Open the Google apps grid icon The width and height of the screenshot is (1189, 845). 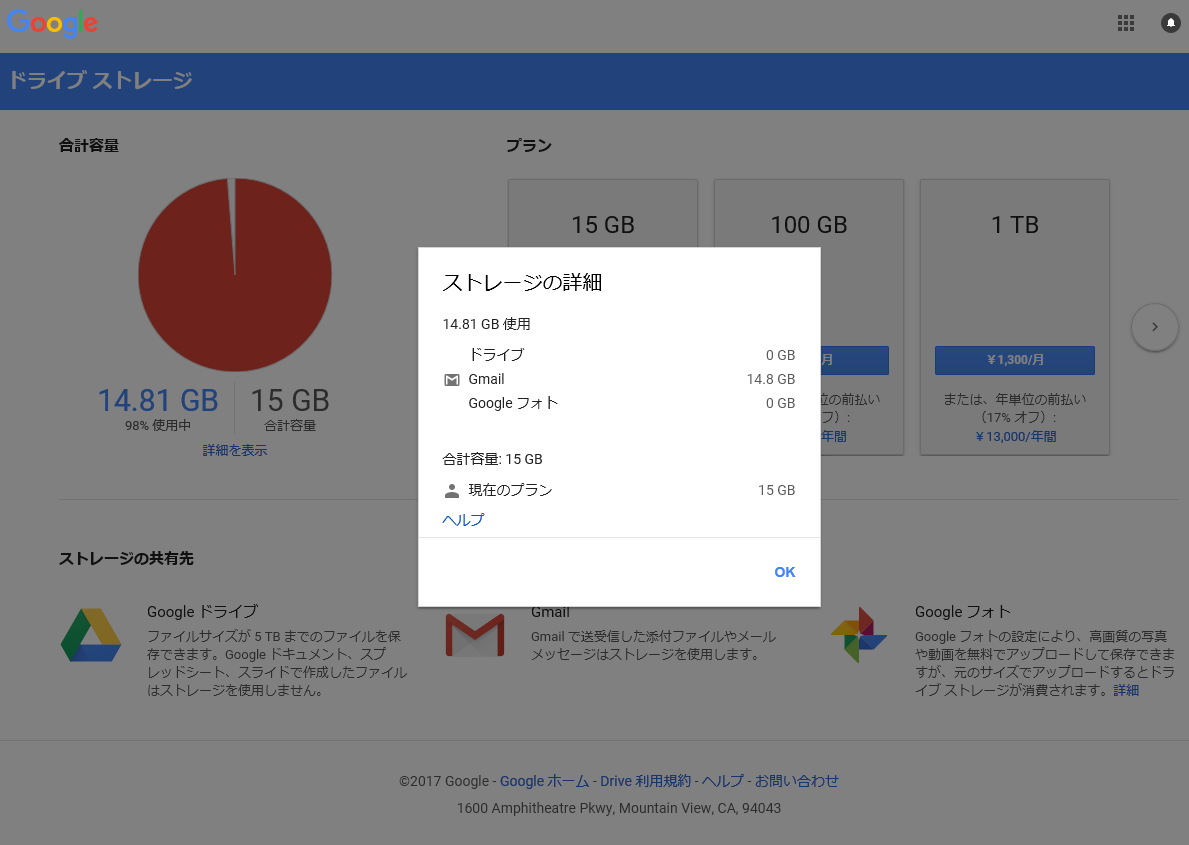click(x=1126, y=24)
